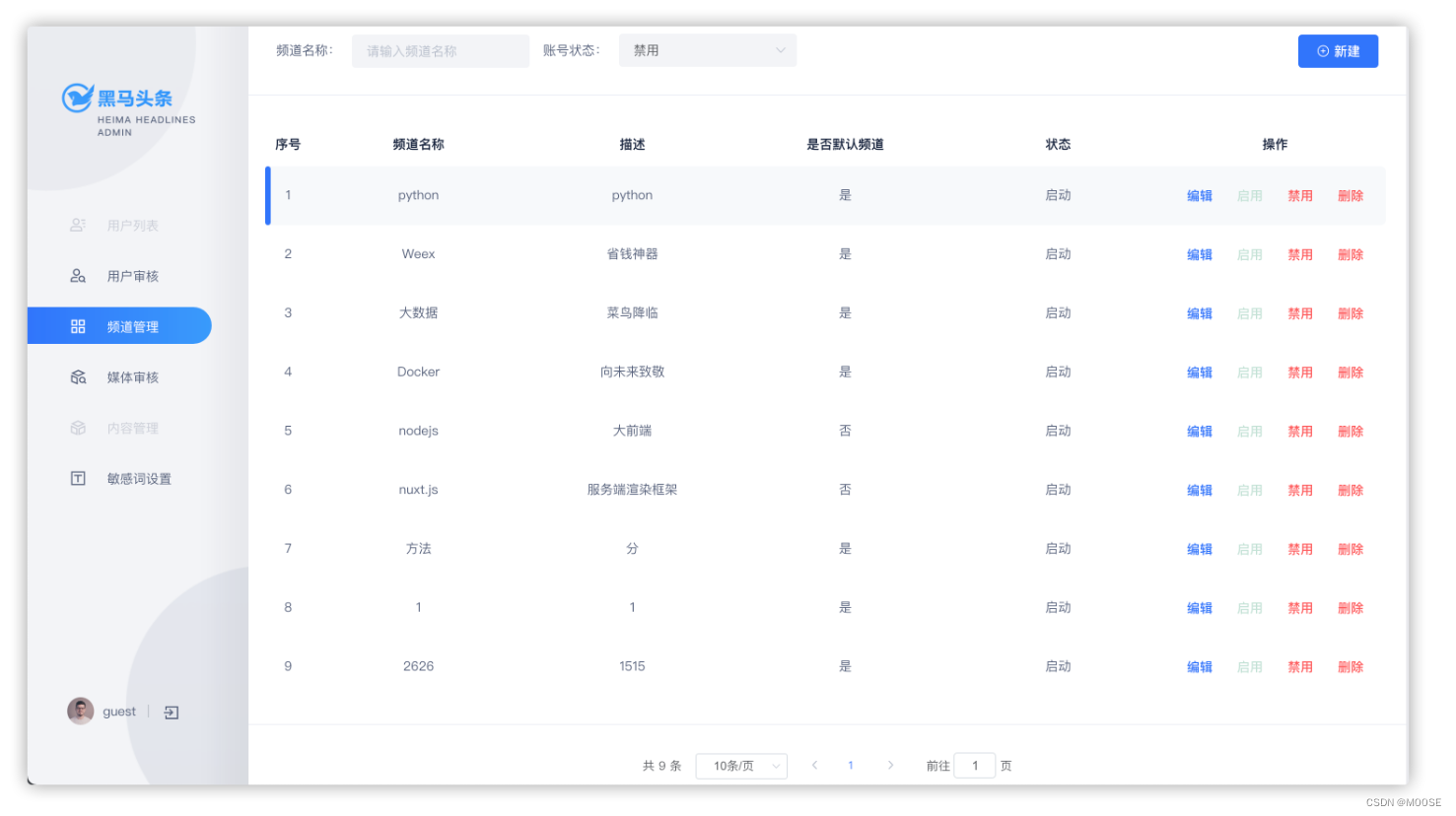The height and width of the screenshot is (816, 1456).
Task: Click 禁用 for the 大数据 row
Action: [x=1300, y=314]
